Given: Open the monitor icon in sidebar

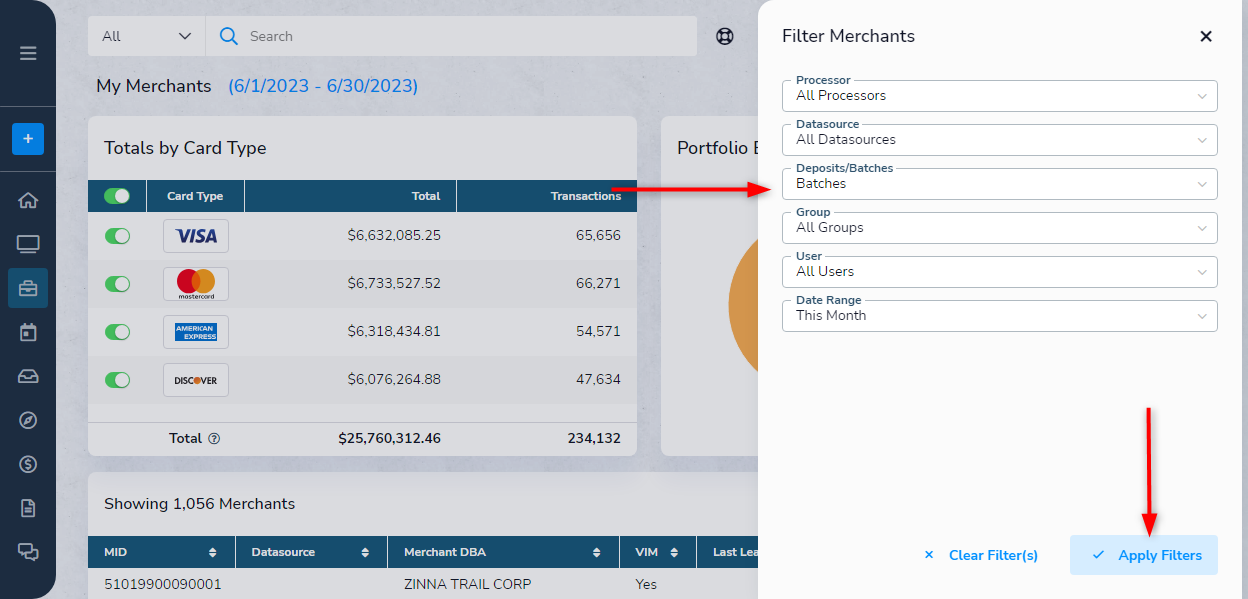Looking at the screenshot, I should [x=28, y=244].
